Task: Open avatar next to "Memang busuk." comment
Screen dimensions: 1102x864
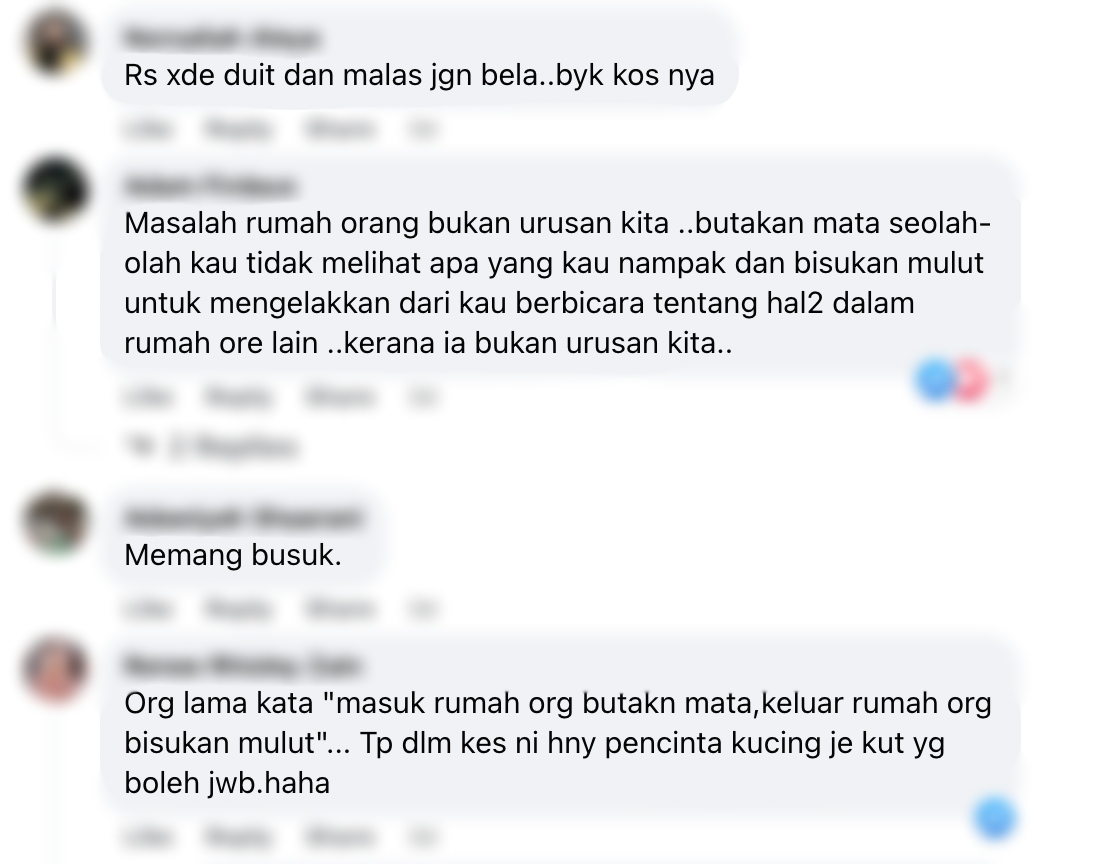Action: click(x=56, y=522)
